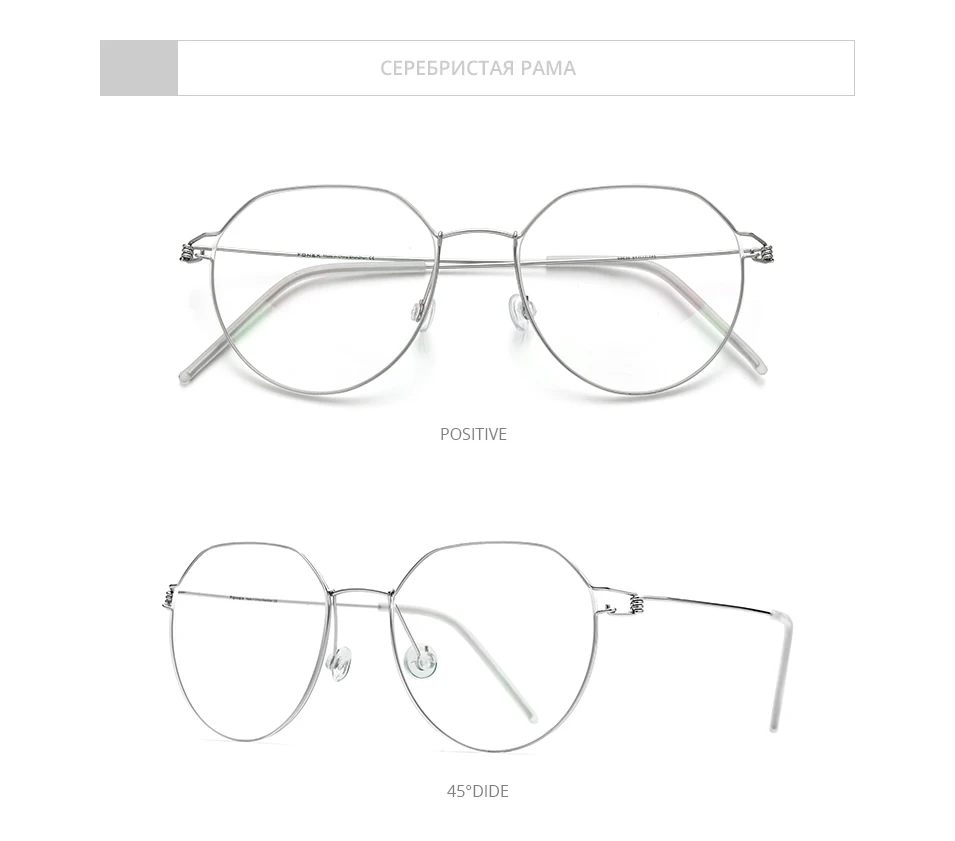Click left nose pad in front view
955x841 pixels.
click(x=426, y=312)
